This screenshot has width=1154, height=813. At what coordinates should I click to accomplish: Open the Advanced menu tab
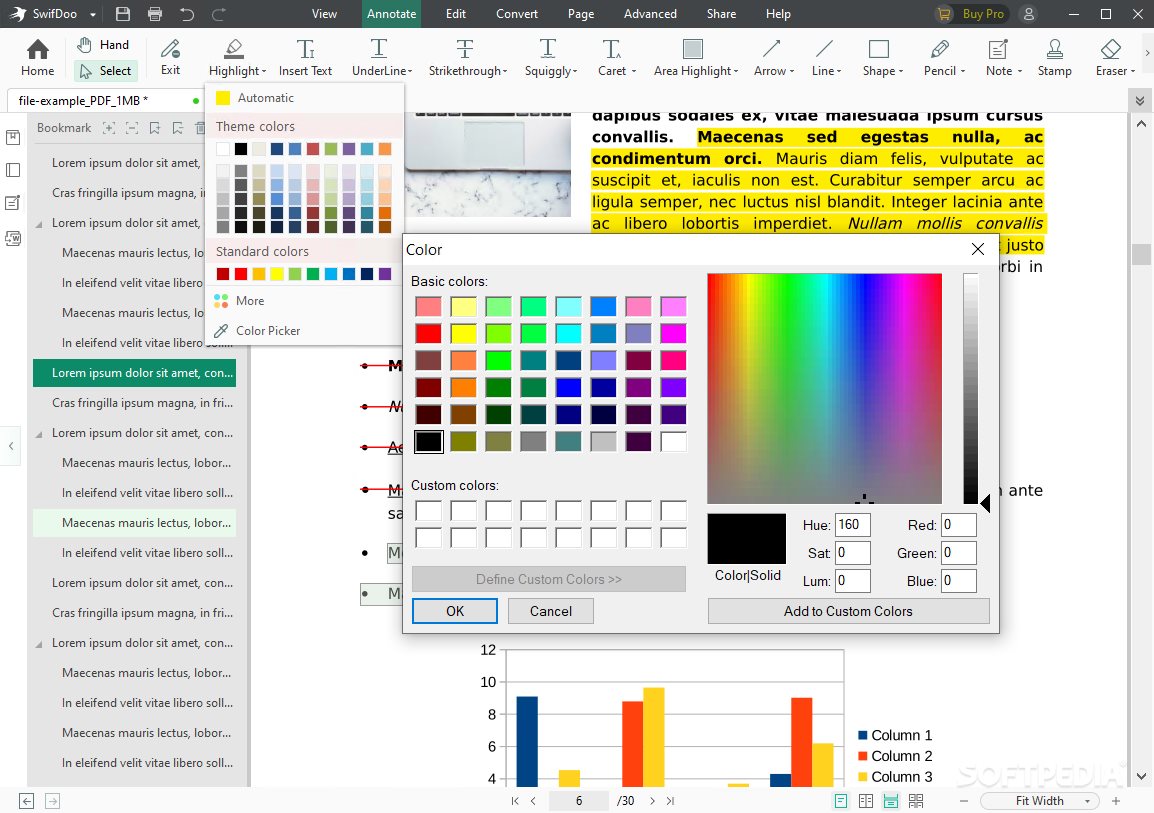[x=650, y=13]
